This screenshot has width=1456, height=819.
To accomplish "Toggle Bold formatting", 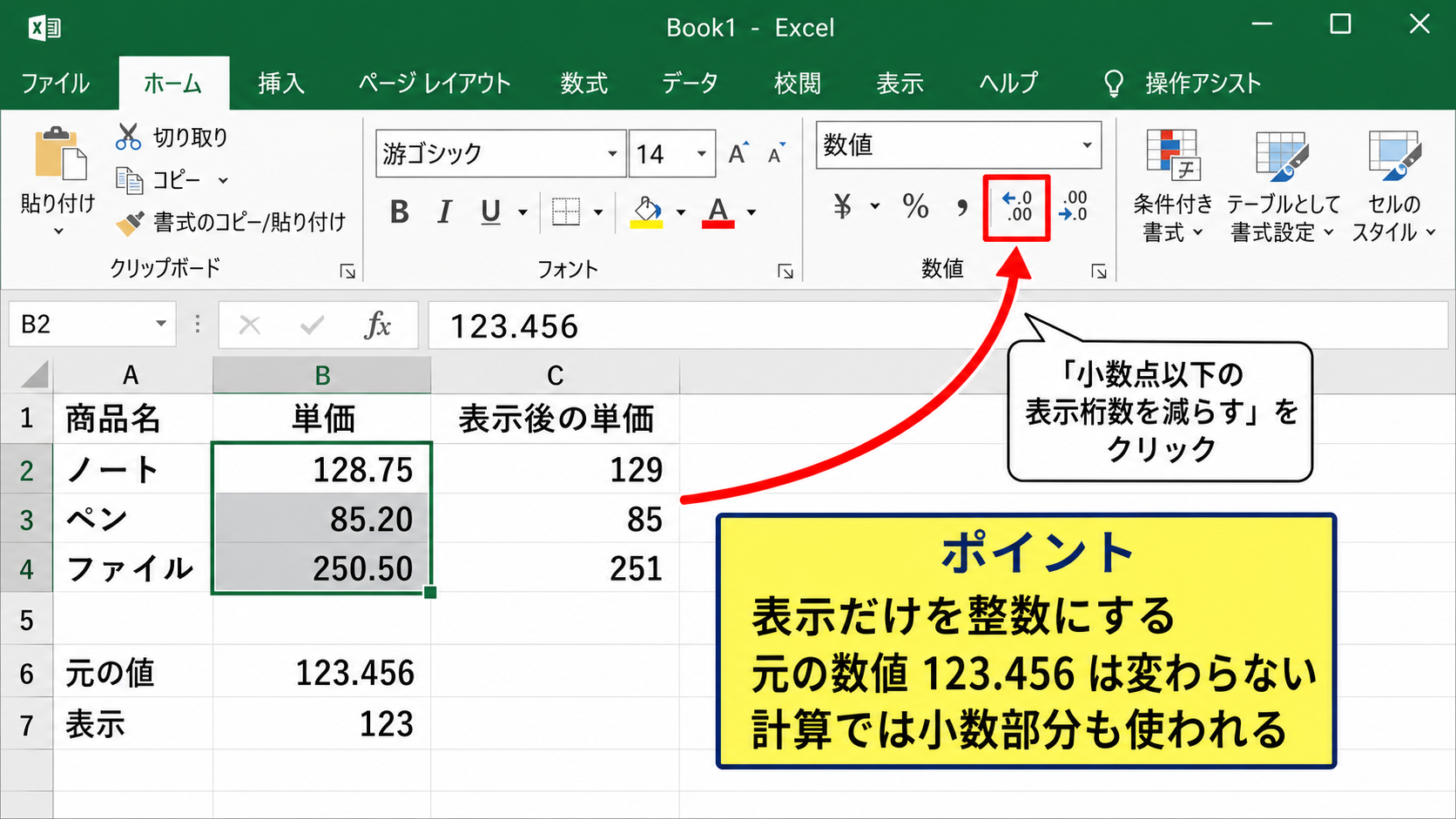I will (400, 211).
